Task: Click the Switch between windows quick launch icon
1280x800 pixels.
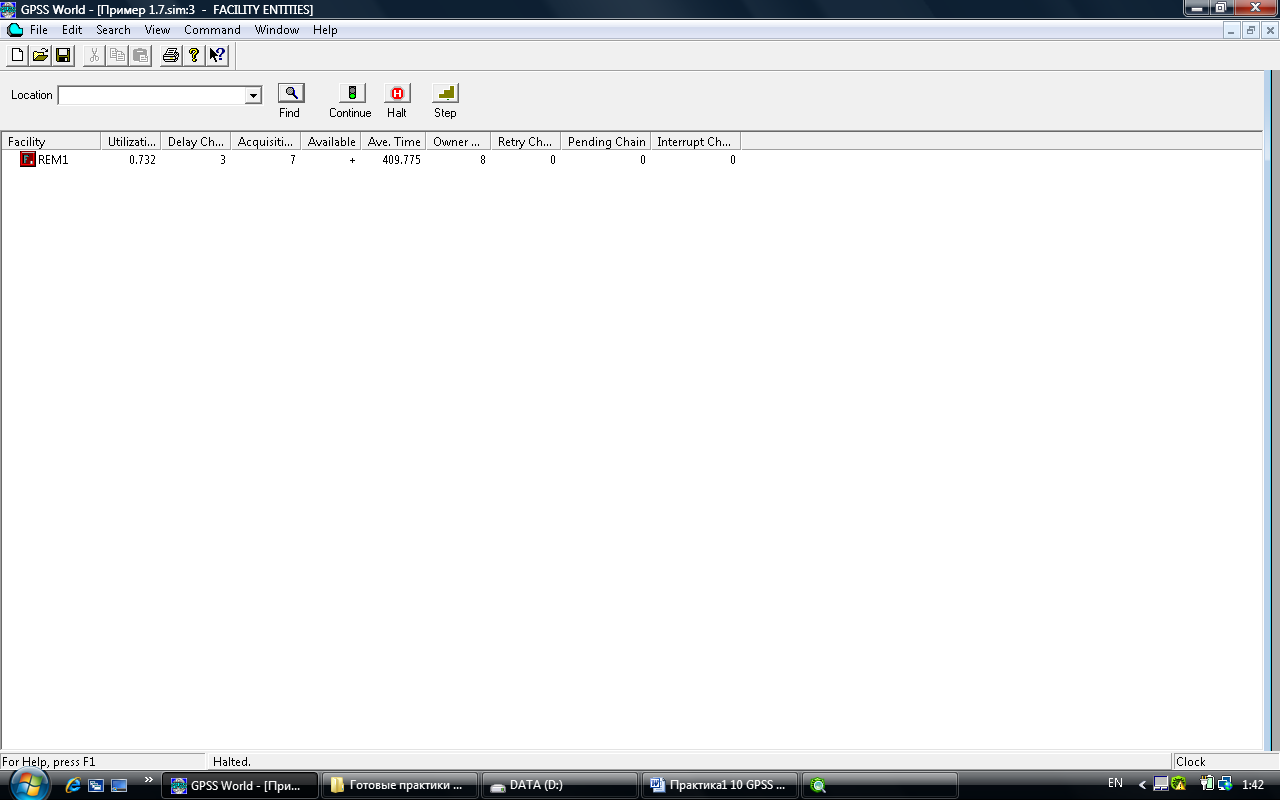Action: 96,785
